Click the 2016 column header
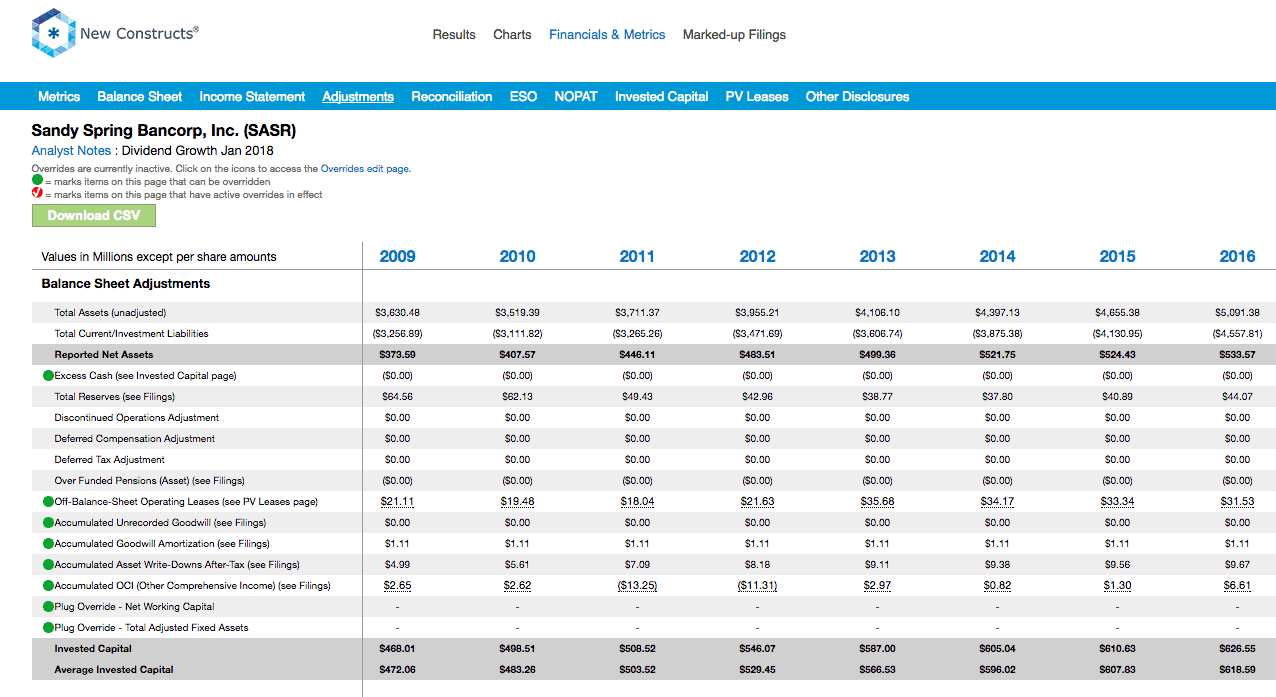 point(1237,257)
